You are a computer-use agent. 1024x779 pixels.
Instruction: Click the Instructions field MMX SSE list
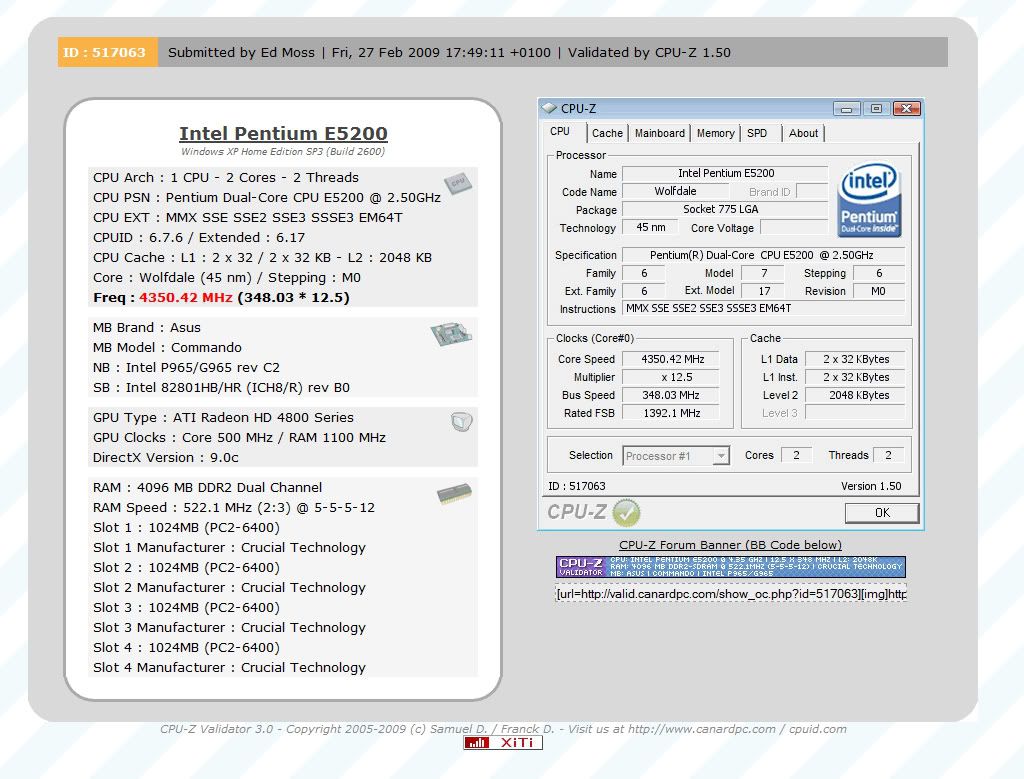tap(763, 308)
